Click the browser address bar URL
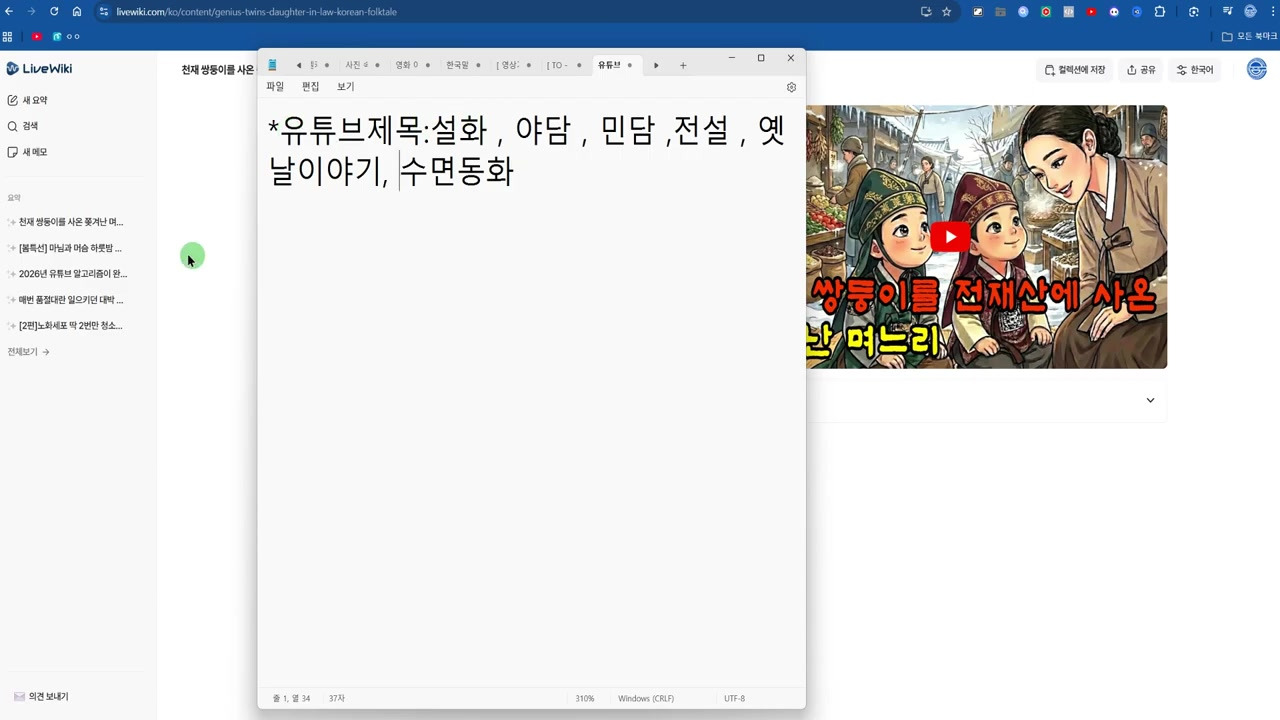The width and height of the screenshot is (1280, 720). click(x=256, y=12)
